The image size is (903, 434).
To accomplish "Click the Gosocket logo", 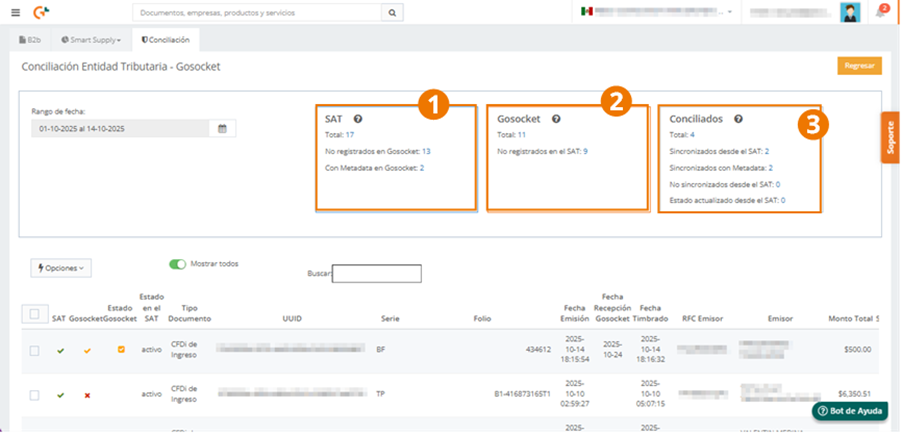I will (x=41, y=12).
